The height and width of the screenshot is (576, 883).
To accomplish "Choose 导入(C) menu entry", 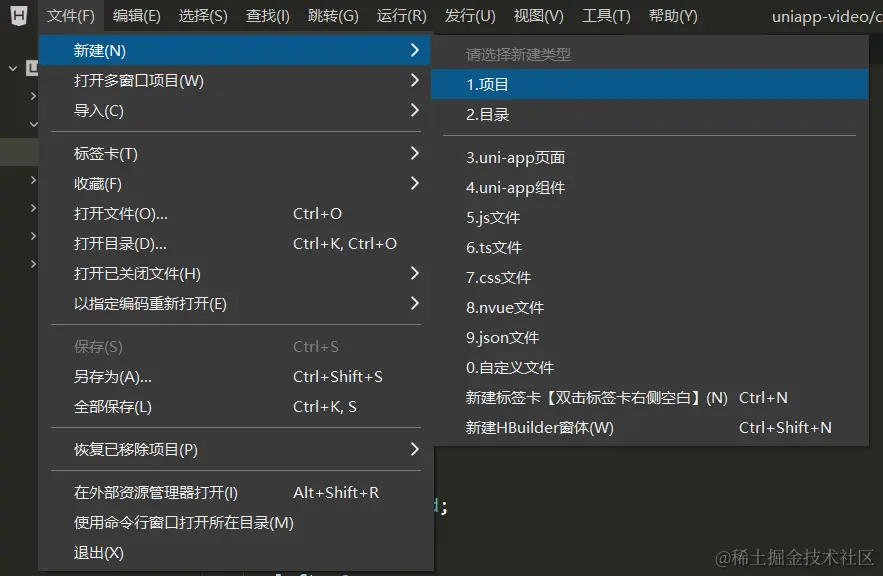I will pos(235,110).
